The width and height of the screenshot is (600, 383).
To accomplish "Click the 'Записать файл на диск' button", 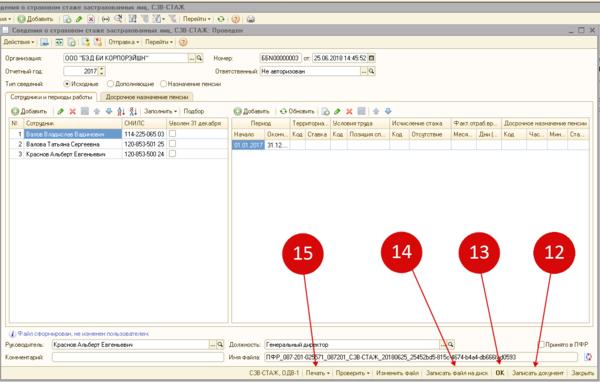I will coord(457,373).
